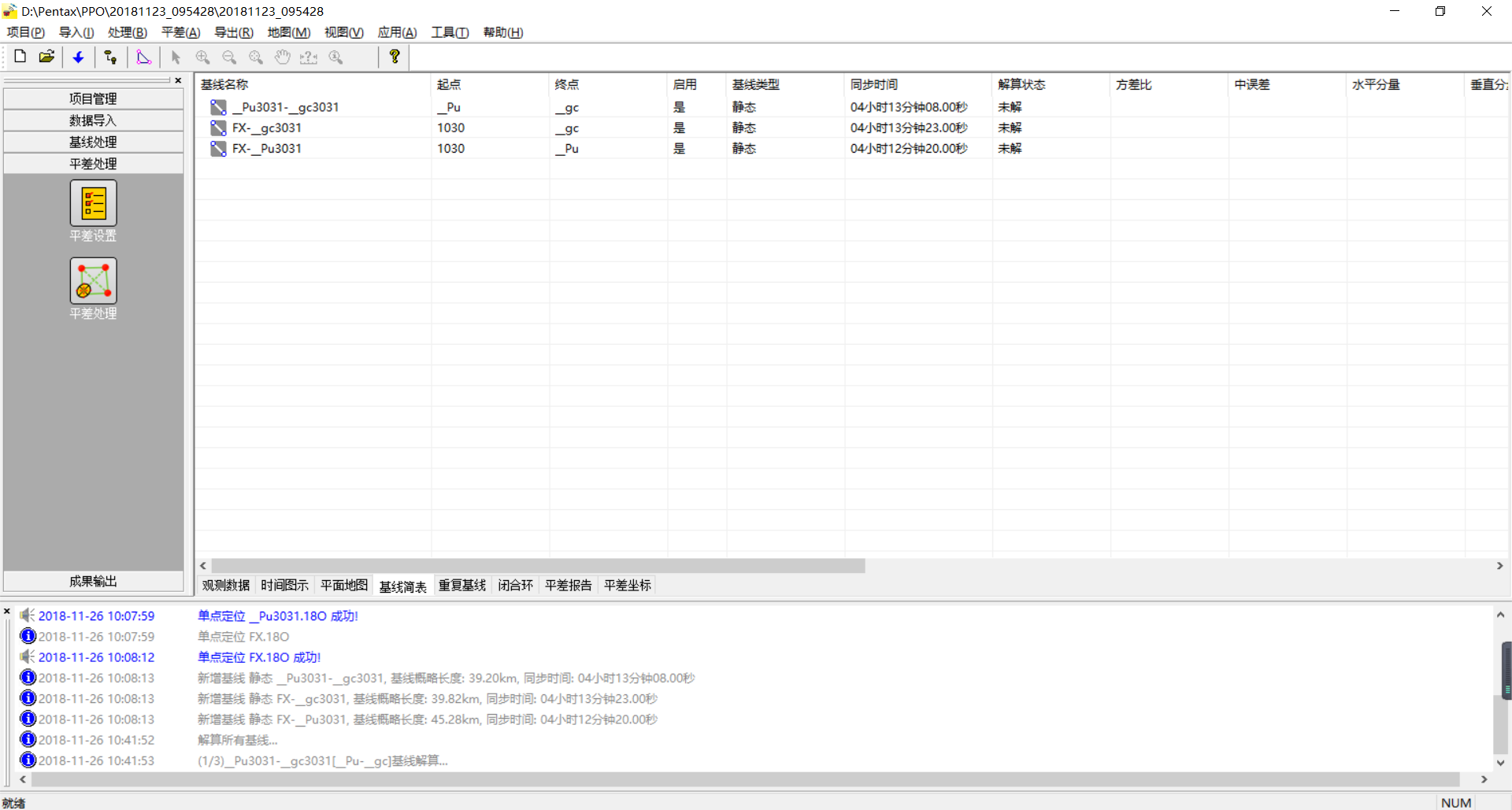This screenshot has height=810, width=1512.
Task: Open the 导出(R) menu
Action: click(x=234, y=32)
